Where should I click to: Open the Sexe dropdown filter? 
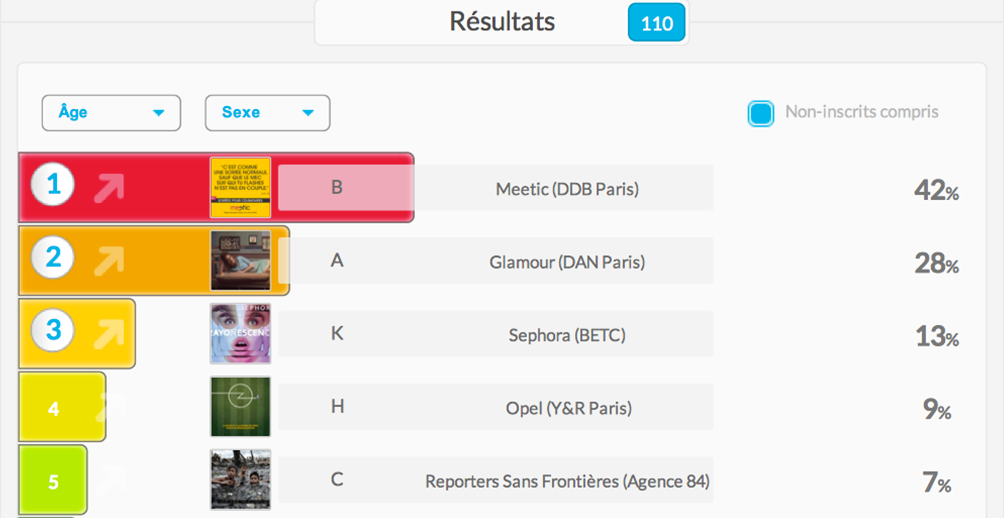[268, 113]
